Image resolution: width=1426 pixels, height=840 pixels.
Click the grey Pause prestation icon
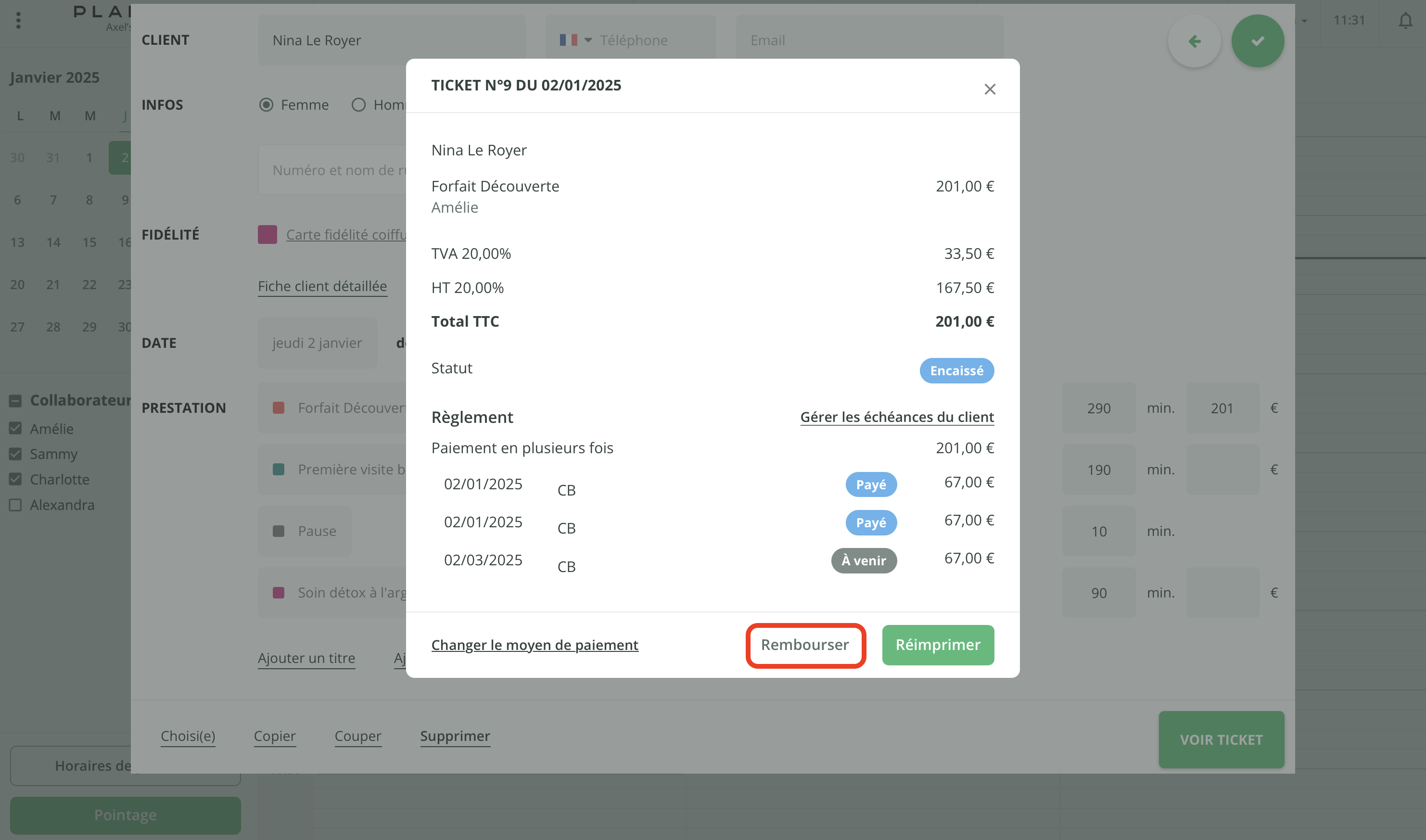point(279,531)
